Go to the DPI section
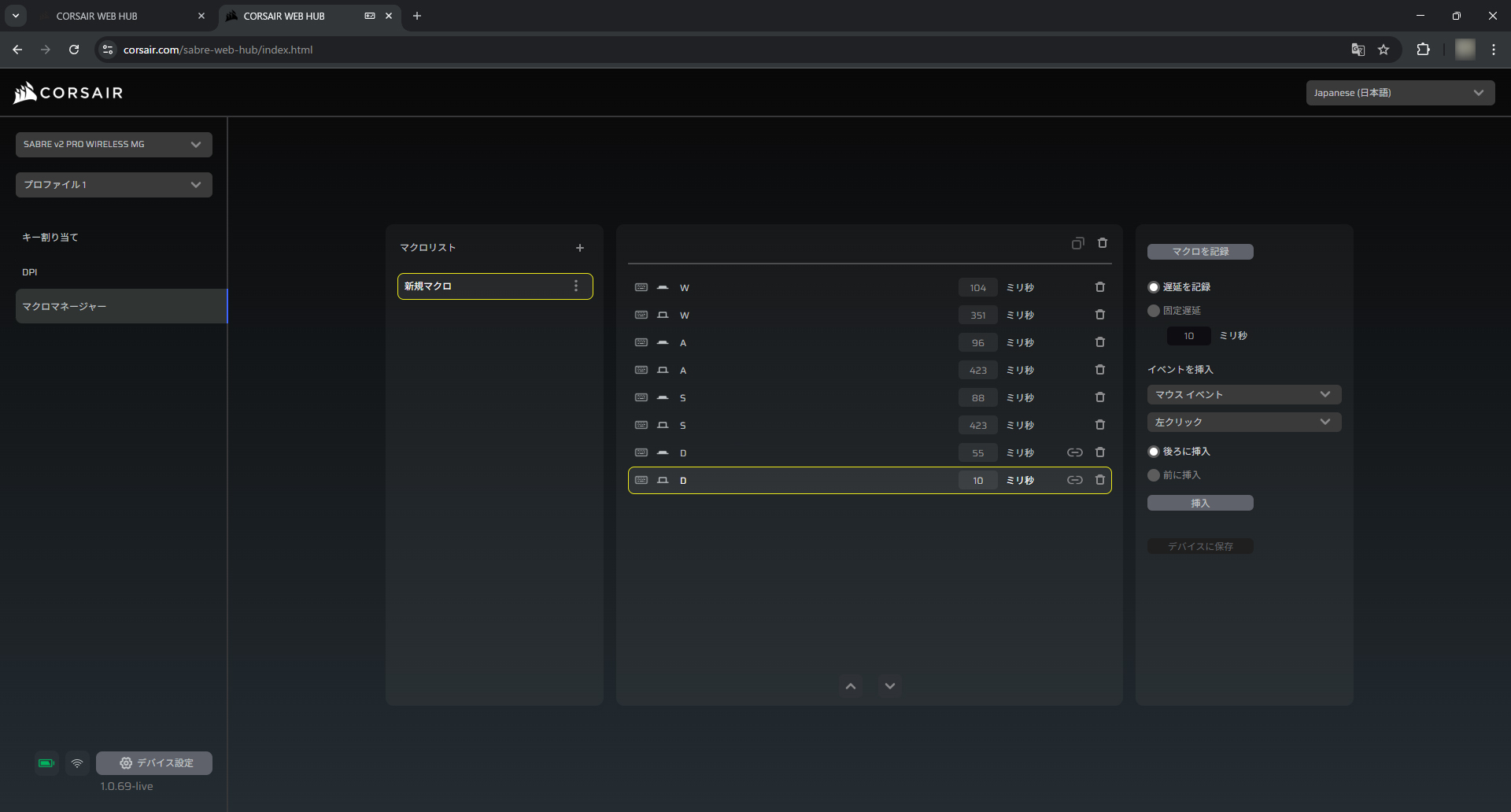The image size is (1511, 812). point(30,272)
